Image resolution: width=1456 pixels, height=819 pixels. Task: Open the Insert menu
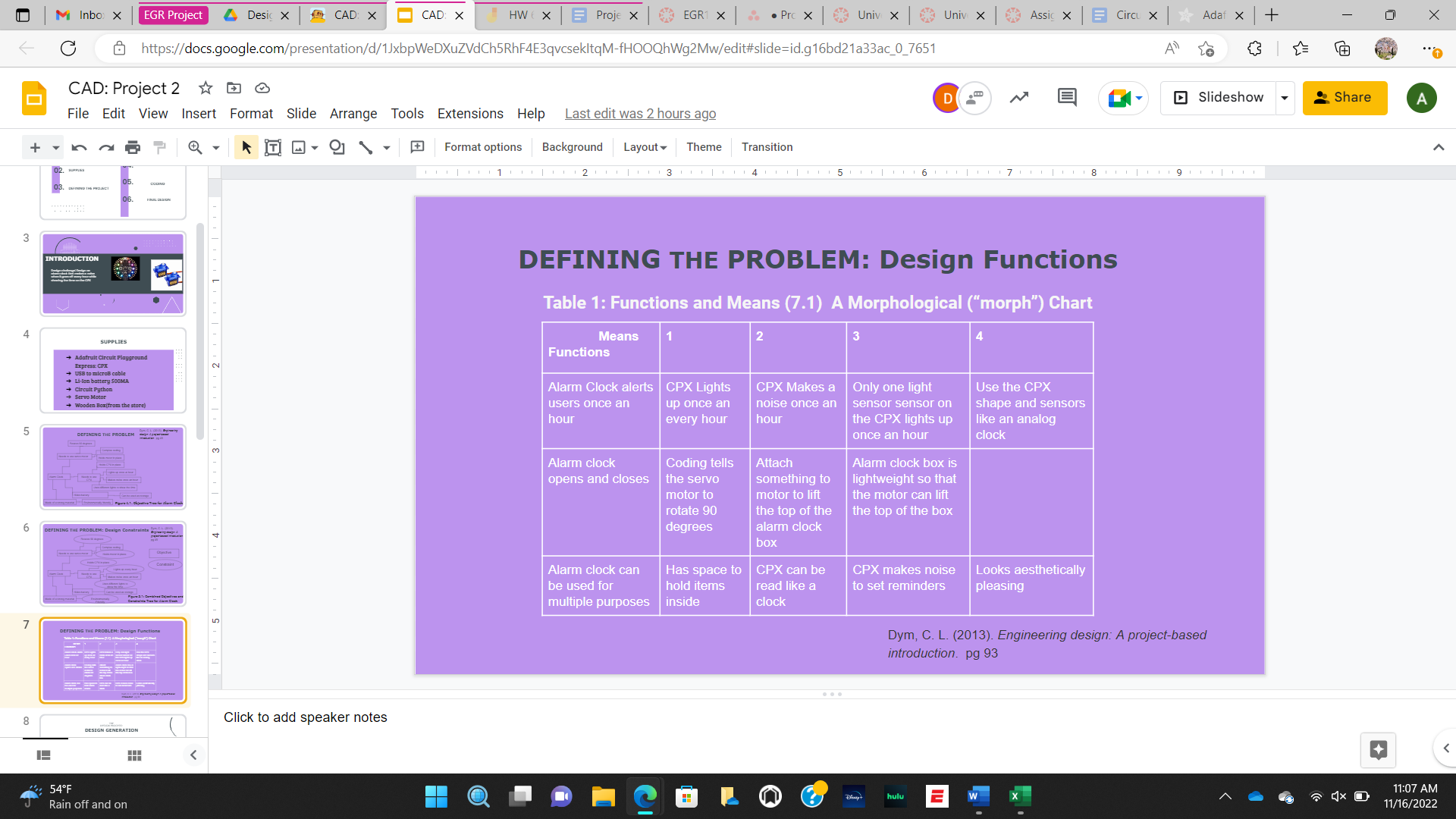click(x=199, y=114)
